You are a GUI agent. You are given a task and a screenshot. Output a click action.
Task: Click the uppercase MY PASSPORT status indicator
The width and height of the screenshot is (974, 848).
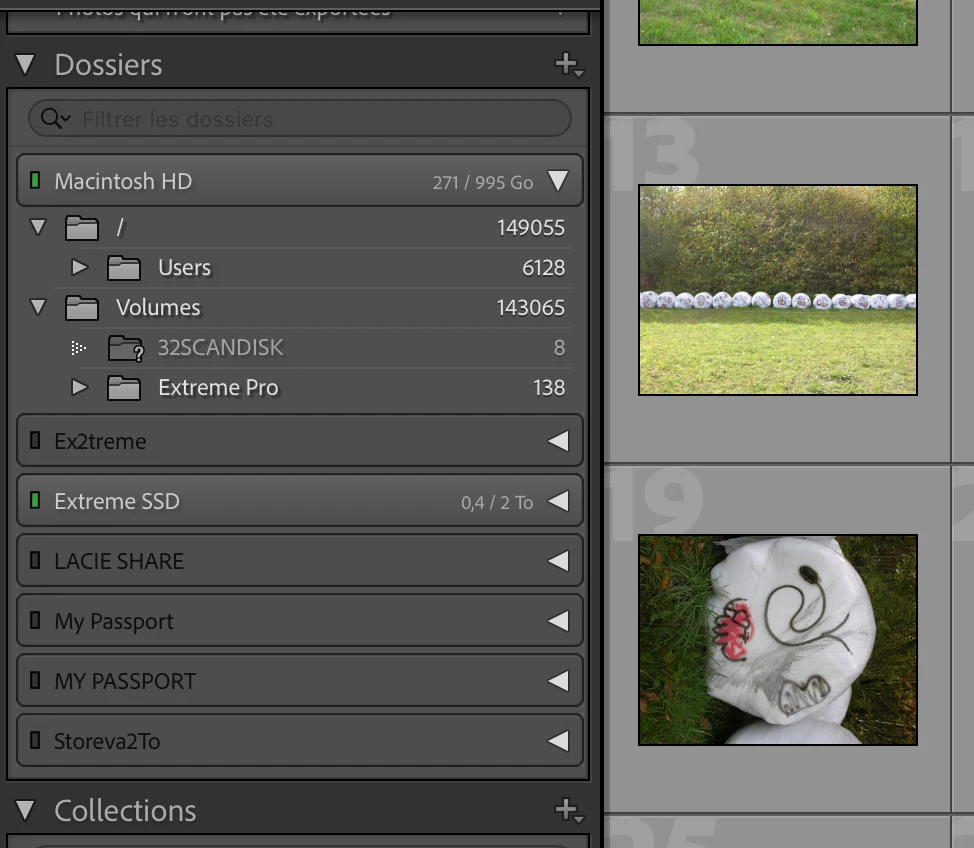click(35, 680)
